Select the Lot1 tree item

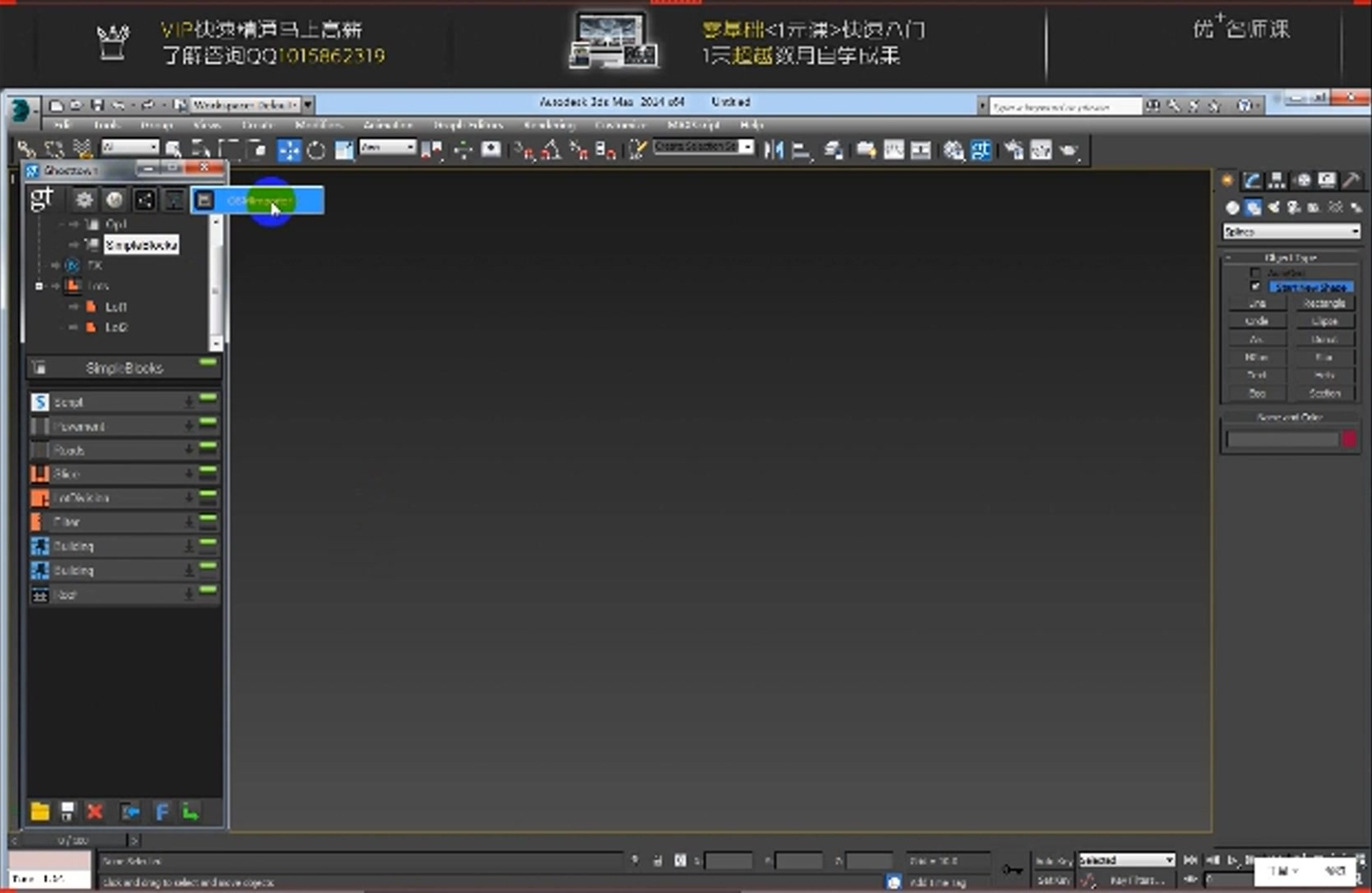pos(116,307)
